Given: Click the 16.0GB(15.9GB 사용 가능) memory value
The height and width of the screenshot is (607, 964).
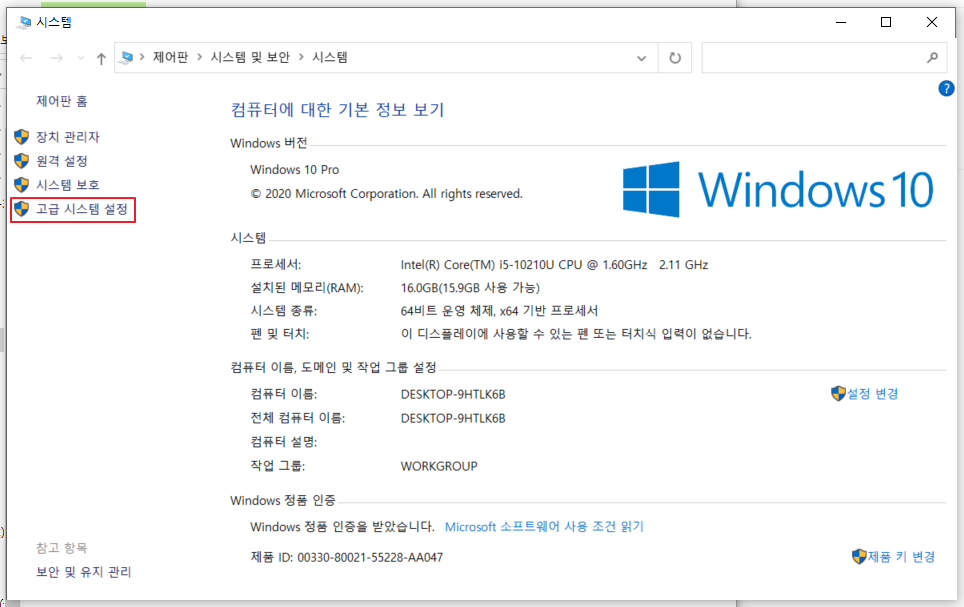Looking at the screenshot, I should pyautogui.click(x=470, y=288).
